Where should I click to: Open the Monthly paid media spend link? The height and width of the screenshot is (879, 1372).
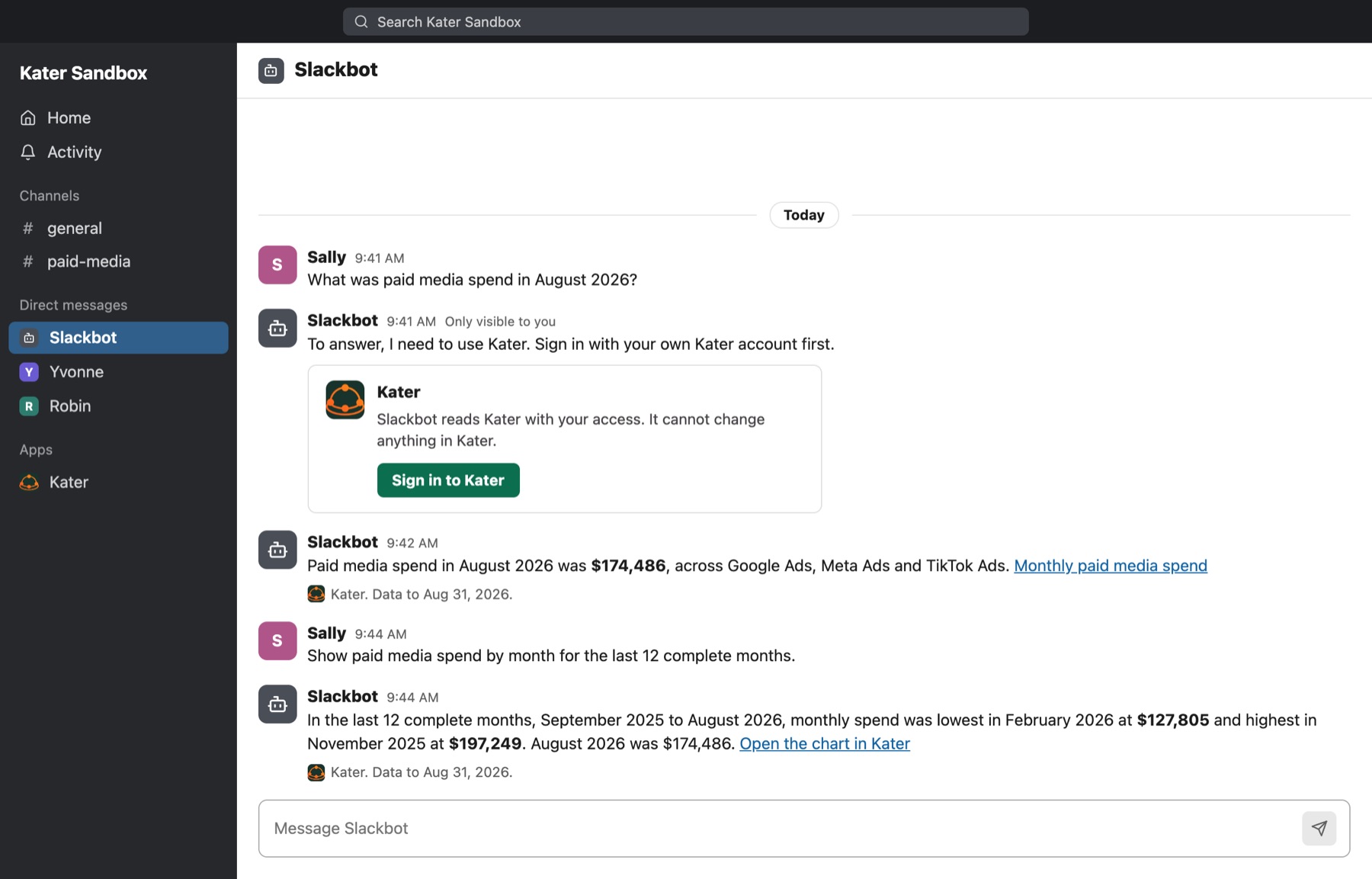coord(1111,566)
